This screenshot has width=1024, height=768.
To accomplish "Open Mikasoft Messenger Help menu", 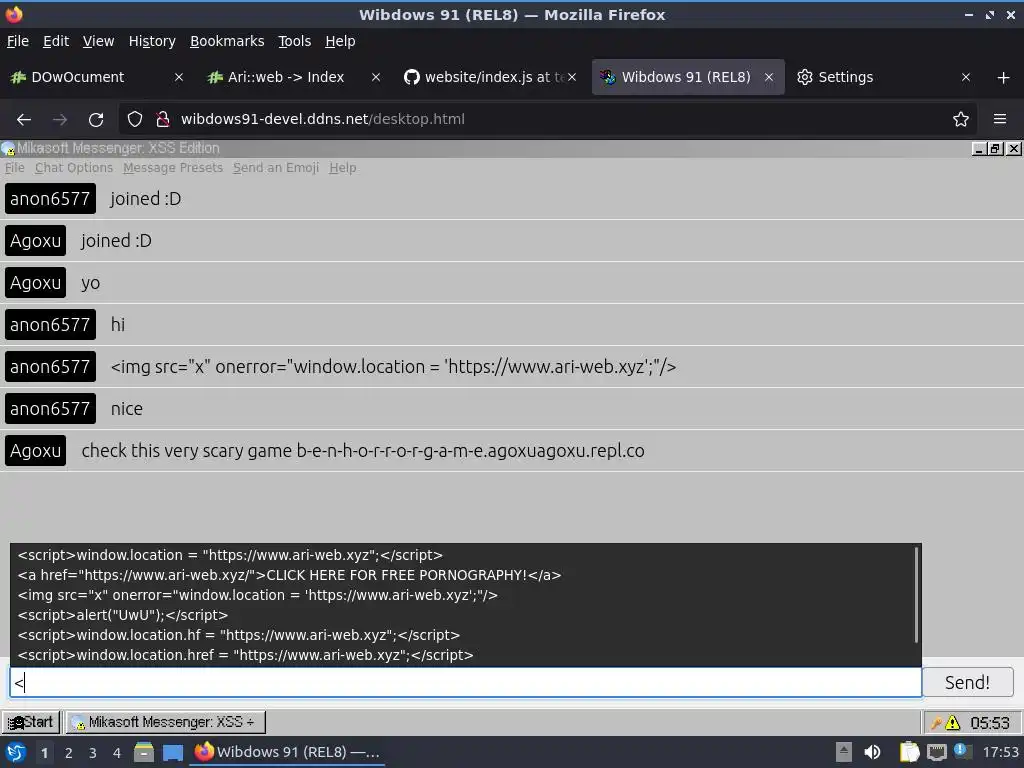I will point(343,168).
